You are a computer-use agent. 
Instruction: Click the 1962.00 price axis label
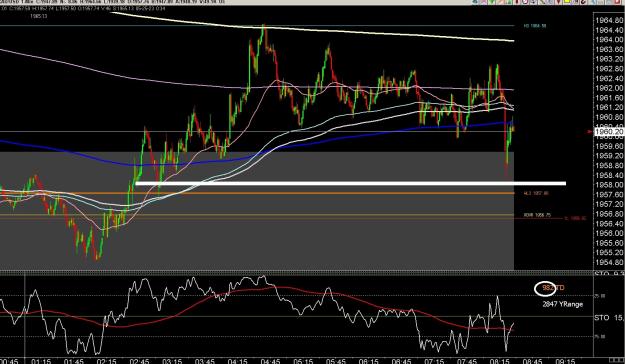click(x=610, y=88)
